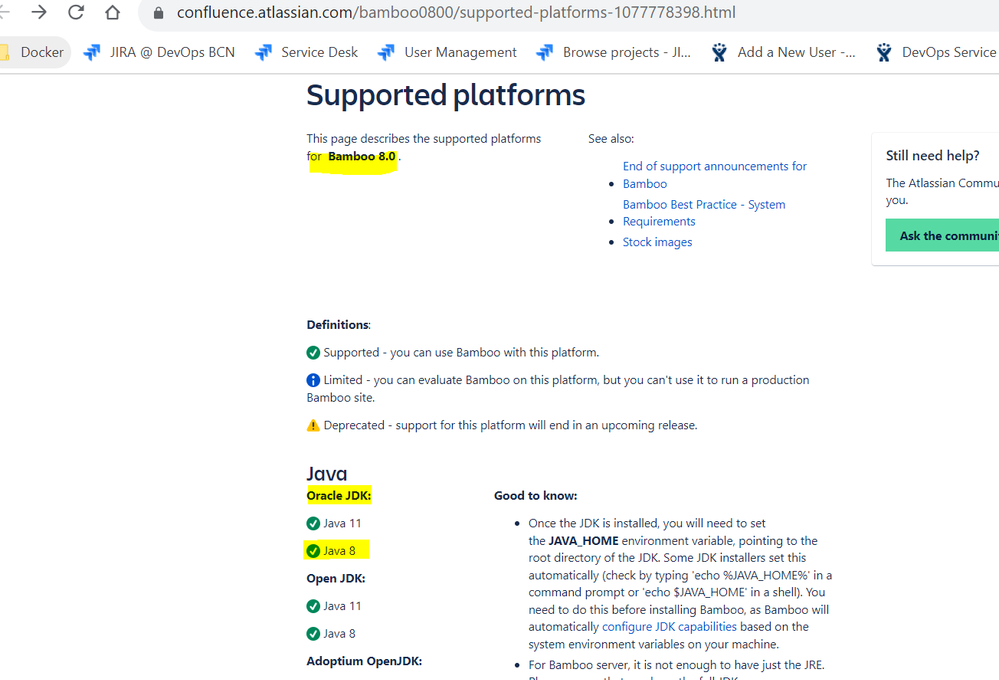Screen dimensions: 999x680
Task: Click the Good to know: heading
Action: point(535,495)
